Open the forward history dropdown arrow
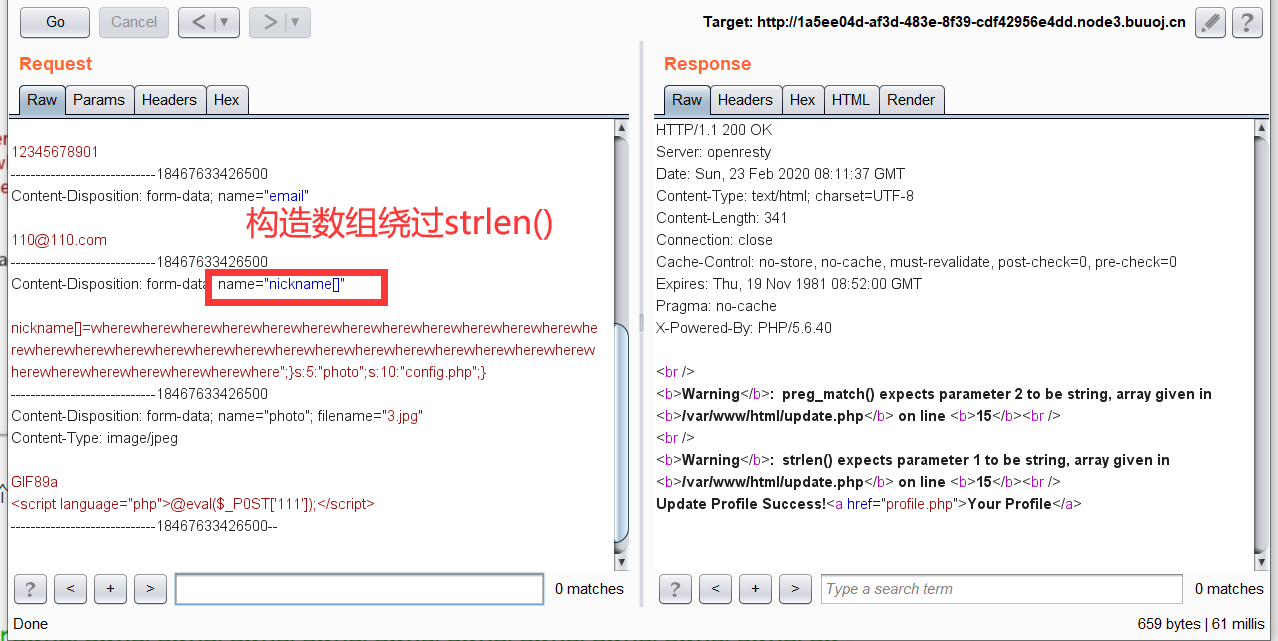This screenshot has height=641, width=1278. [297, 22]
